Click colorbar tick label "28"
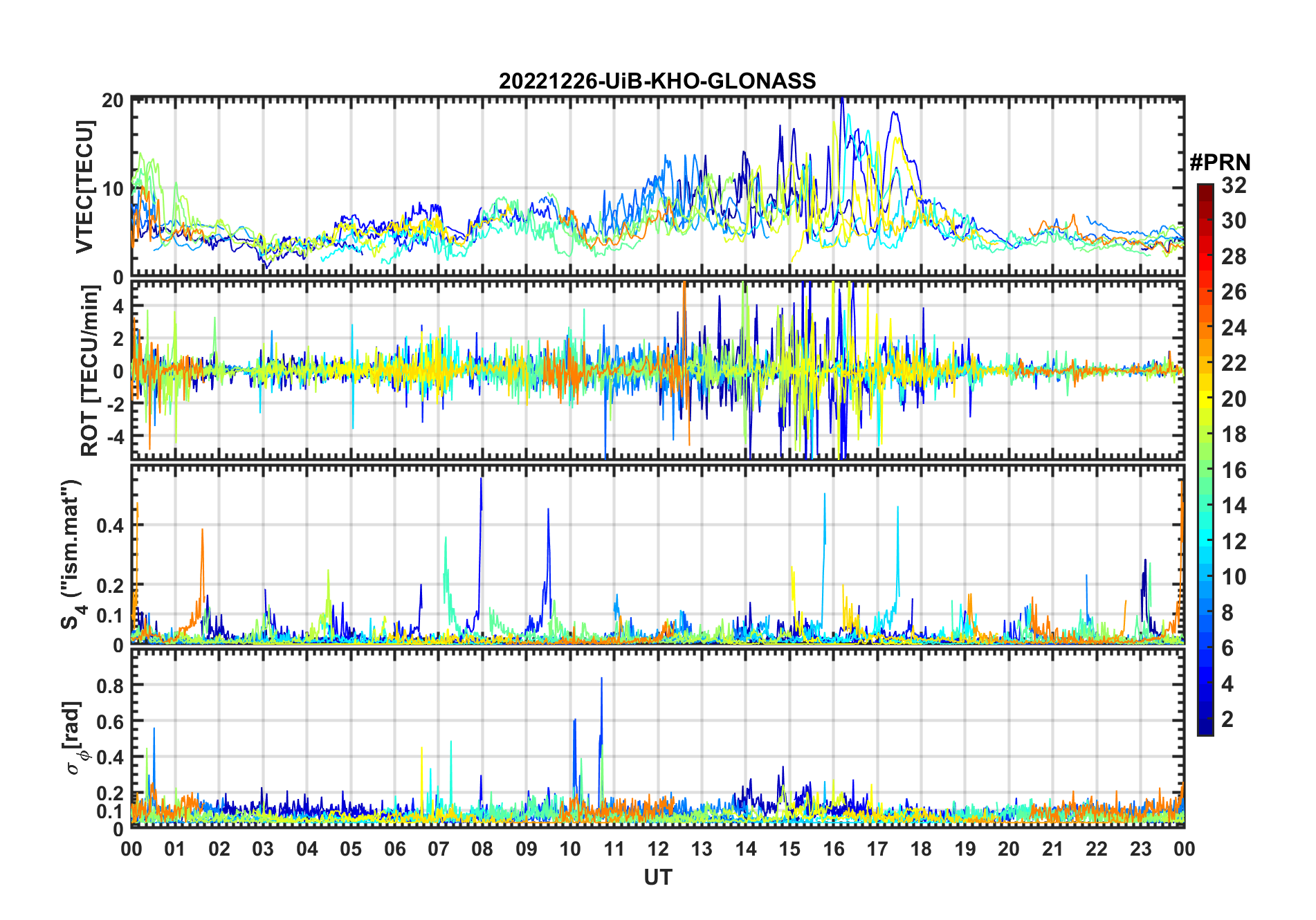The image size is (1316, 920). 1234,257
